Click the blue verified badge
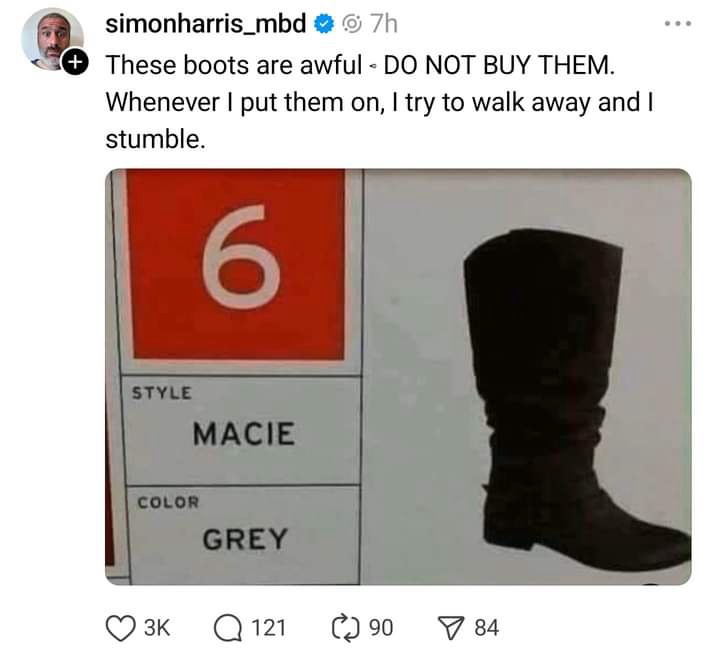This screenshot has width=720, height=661. coord(324,24)
